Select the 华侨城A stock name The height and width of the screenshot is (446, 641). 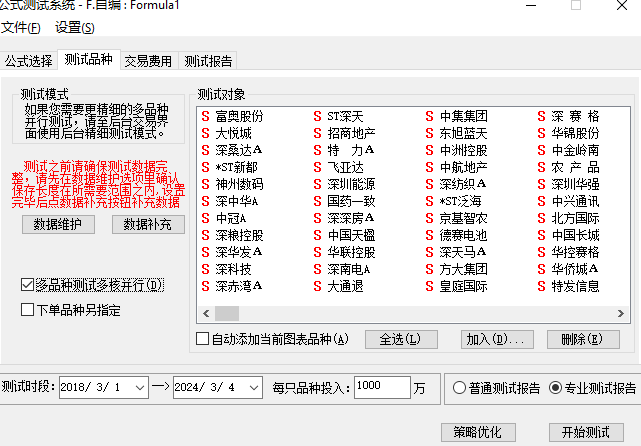[575, 269]
